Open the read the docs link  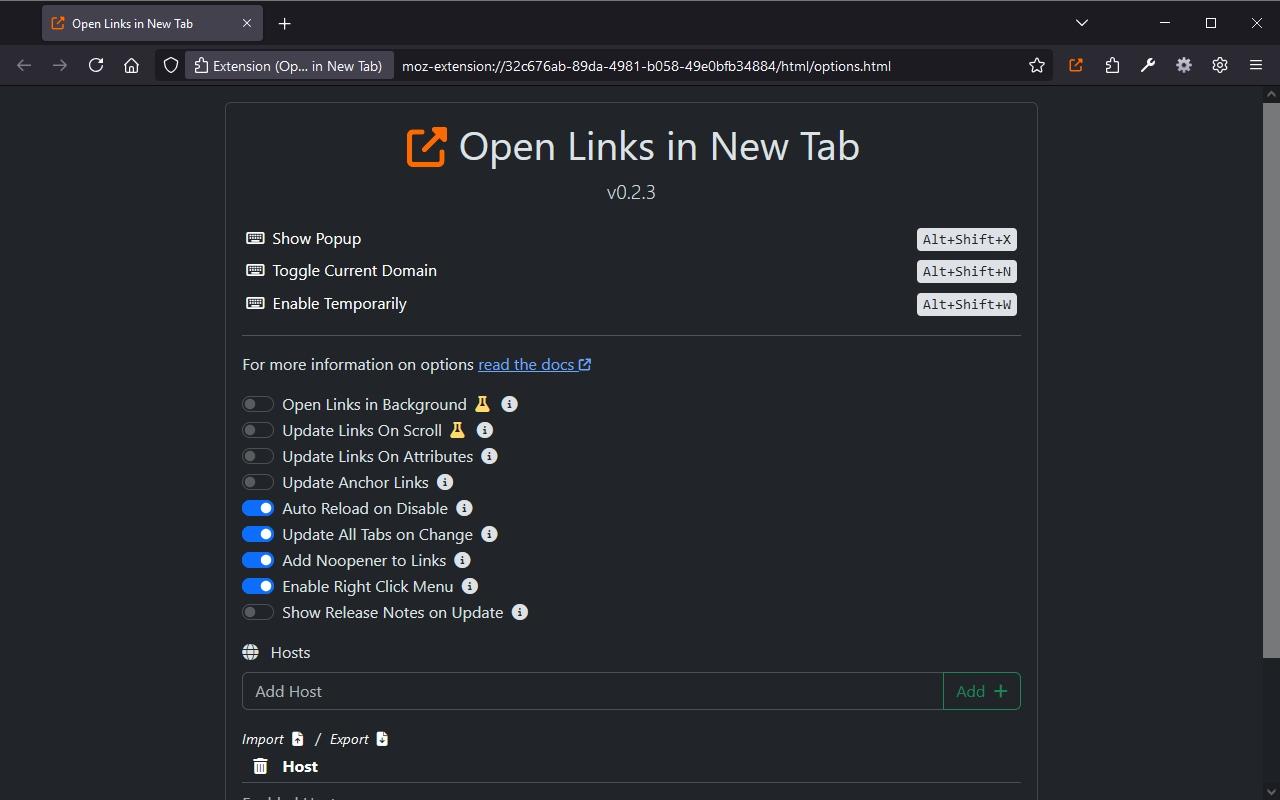pos(534,364)
